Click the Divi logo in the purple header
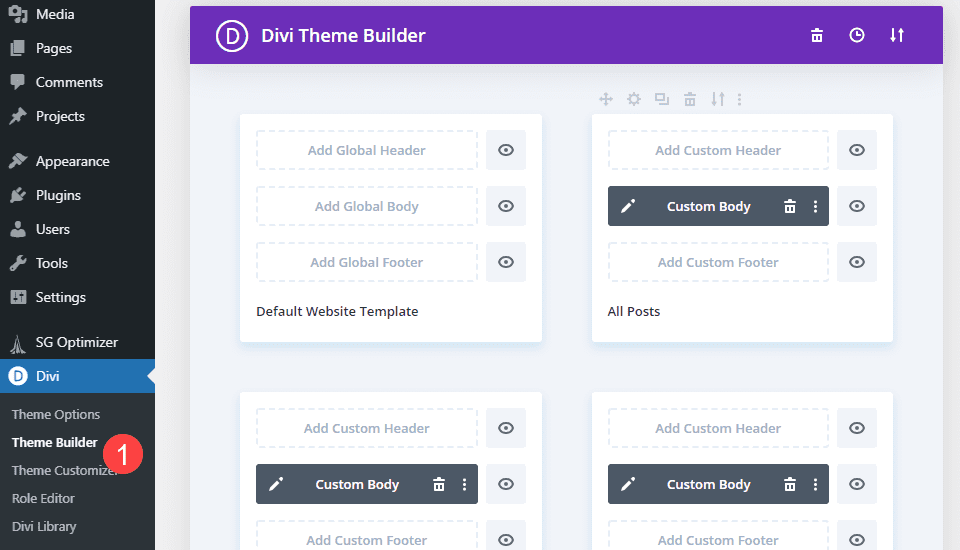 pos(232,36)
